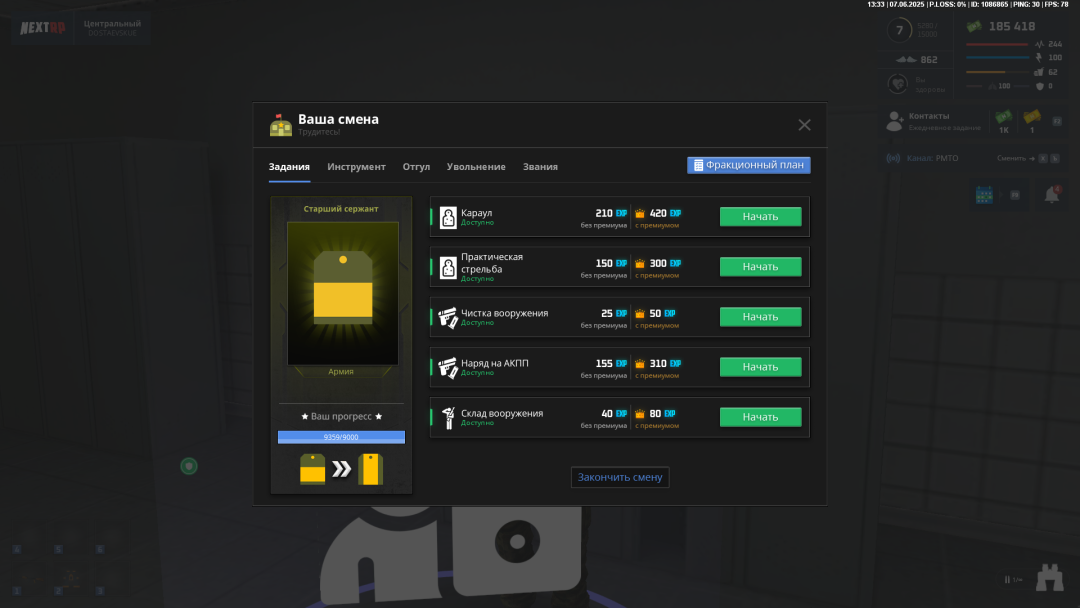Switch to the Инструмент tab
This screenshot has height=608, width=1080.
(356, 167)
